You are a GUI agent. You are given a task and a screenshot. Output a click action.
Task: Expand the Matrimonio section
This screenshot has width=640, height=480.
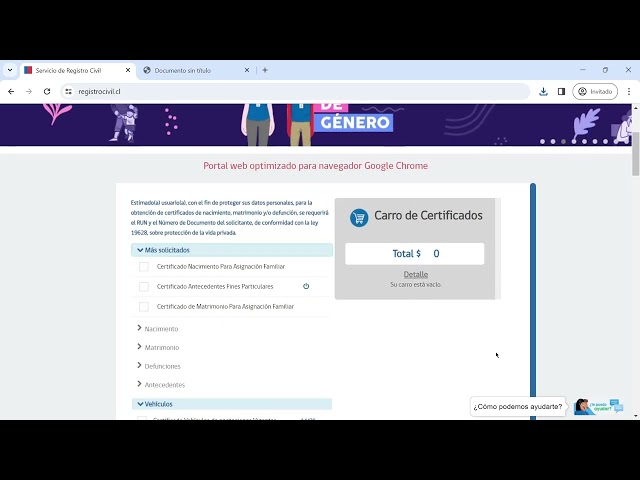[158, 347]
